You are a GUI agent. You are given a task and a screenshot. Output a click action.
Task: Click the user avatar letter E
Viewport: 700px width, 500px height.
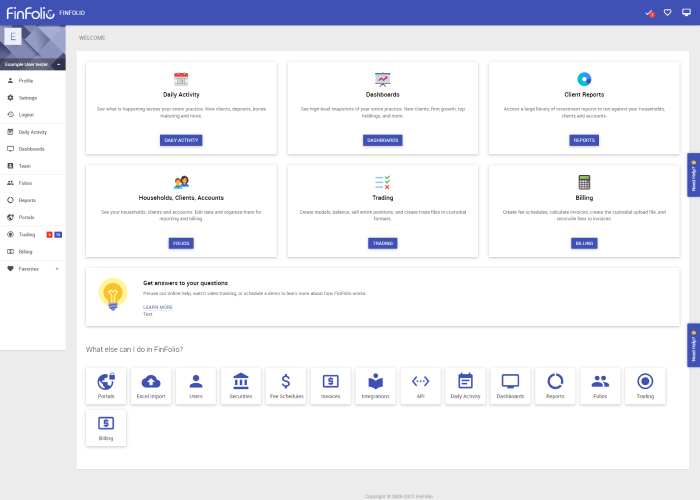(x=13, y=36)
